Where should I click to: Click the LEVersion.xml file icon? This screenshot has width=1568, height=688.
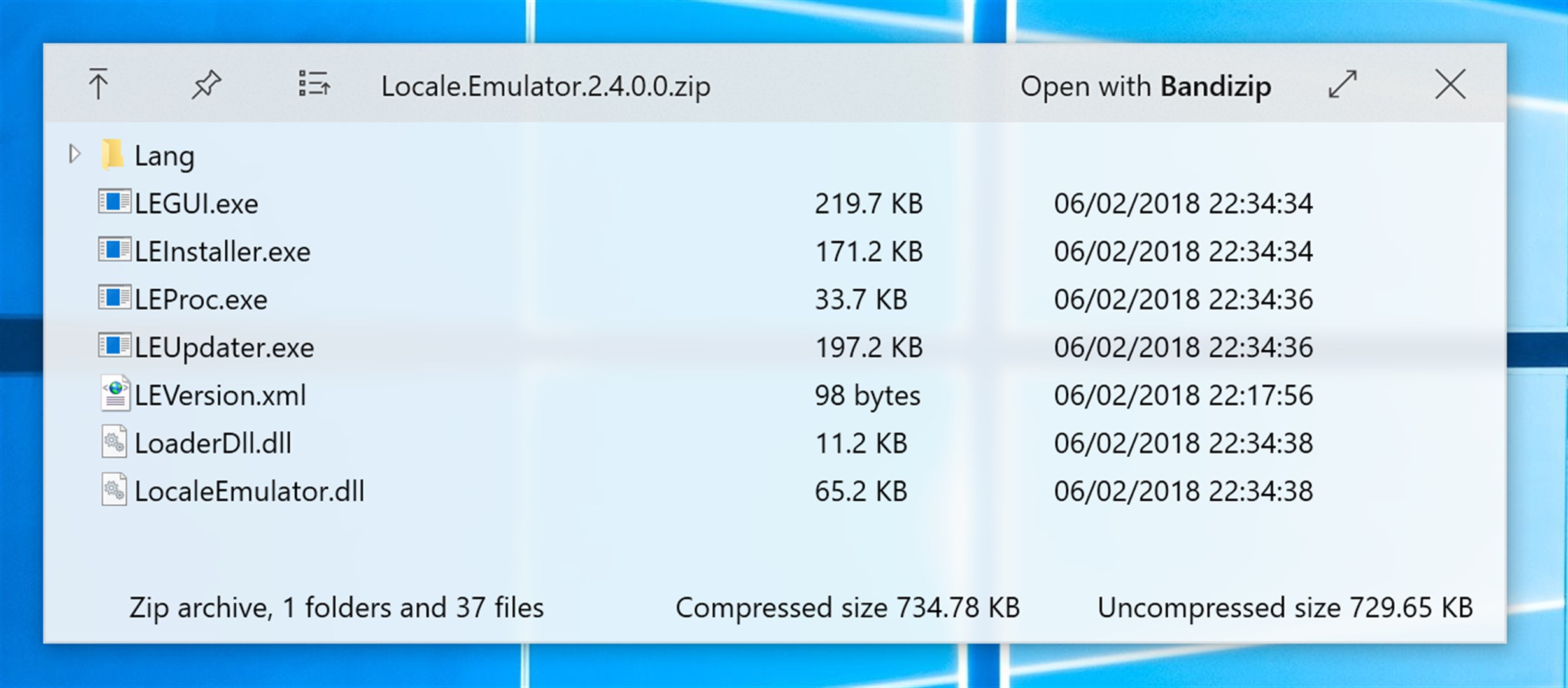point(115,394)
